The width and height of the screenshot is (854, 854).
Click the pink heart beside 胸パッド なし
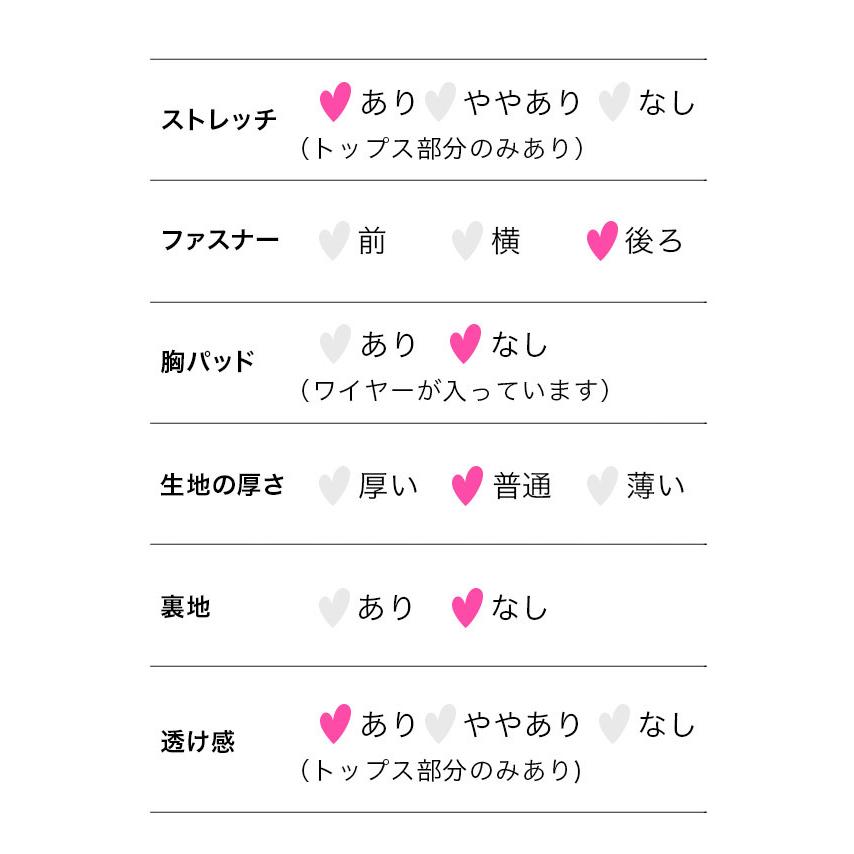[x=466, y=344]
